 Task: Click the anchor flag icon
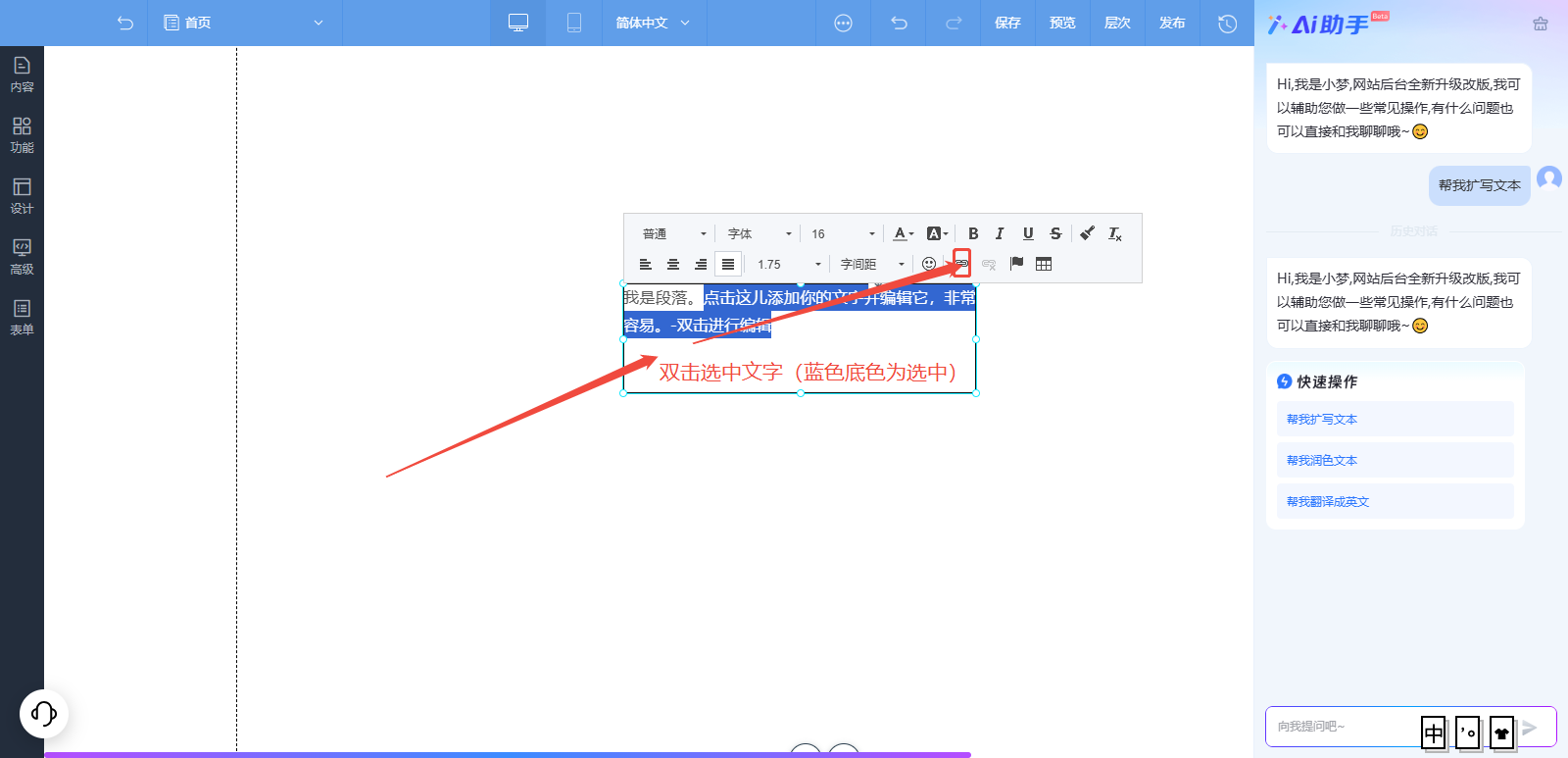(1016, 264)
